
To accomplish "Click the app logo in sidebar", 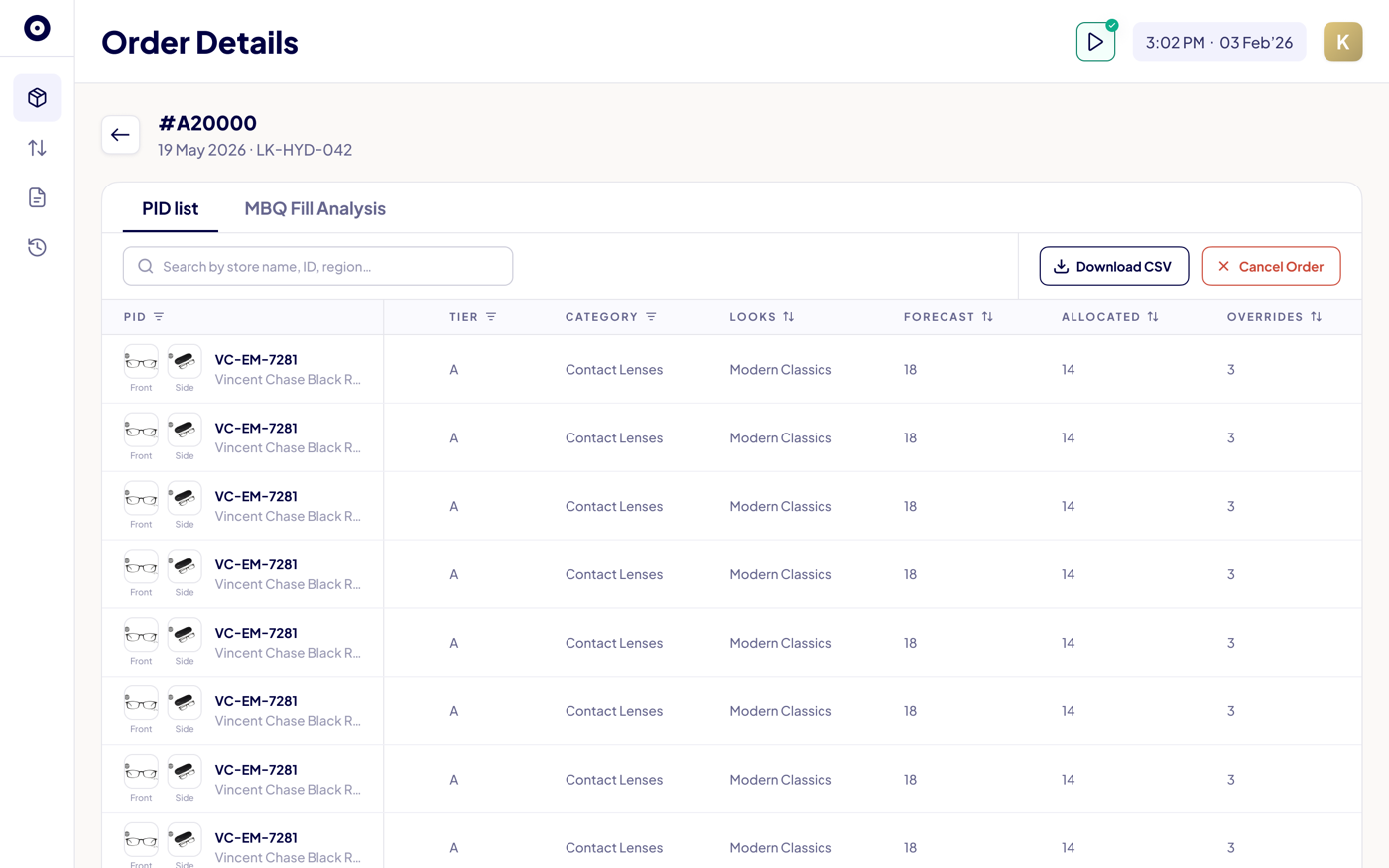I will [x=37, y=28].
